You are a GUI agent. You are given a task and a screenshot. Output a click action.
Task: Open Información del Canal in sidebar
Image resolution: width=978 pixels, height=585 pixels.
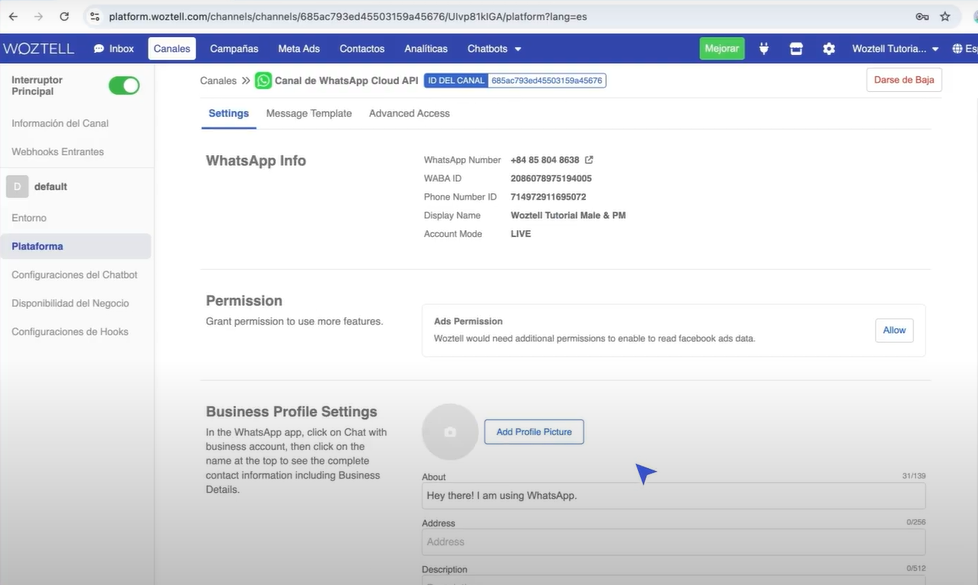point(60,123)
